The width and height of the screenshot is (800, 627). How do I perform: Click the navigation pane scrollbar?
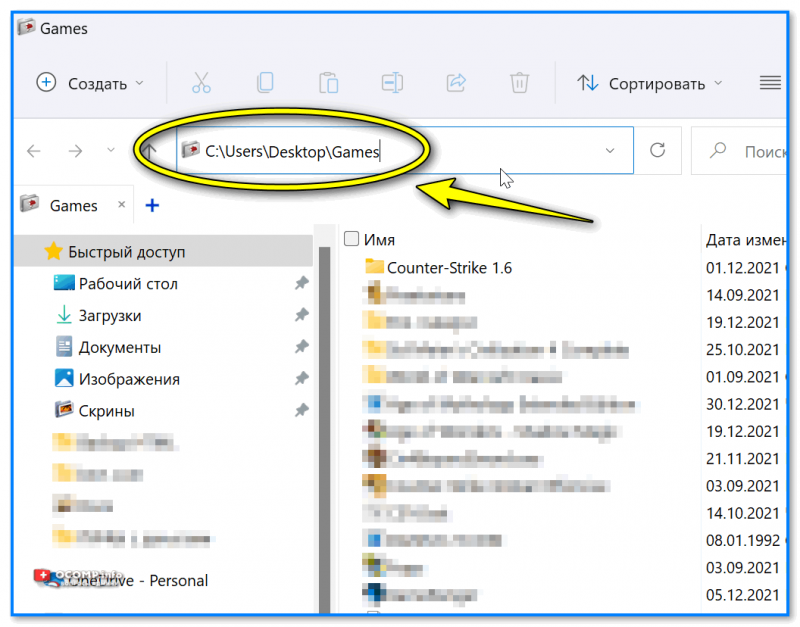click(324, 429)
